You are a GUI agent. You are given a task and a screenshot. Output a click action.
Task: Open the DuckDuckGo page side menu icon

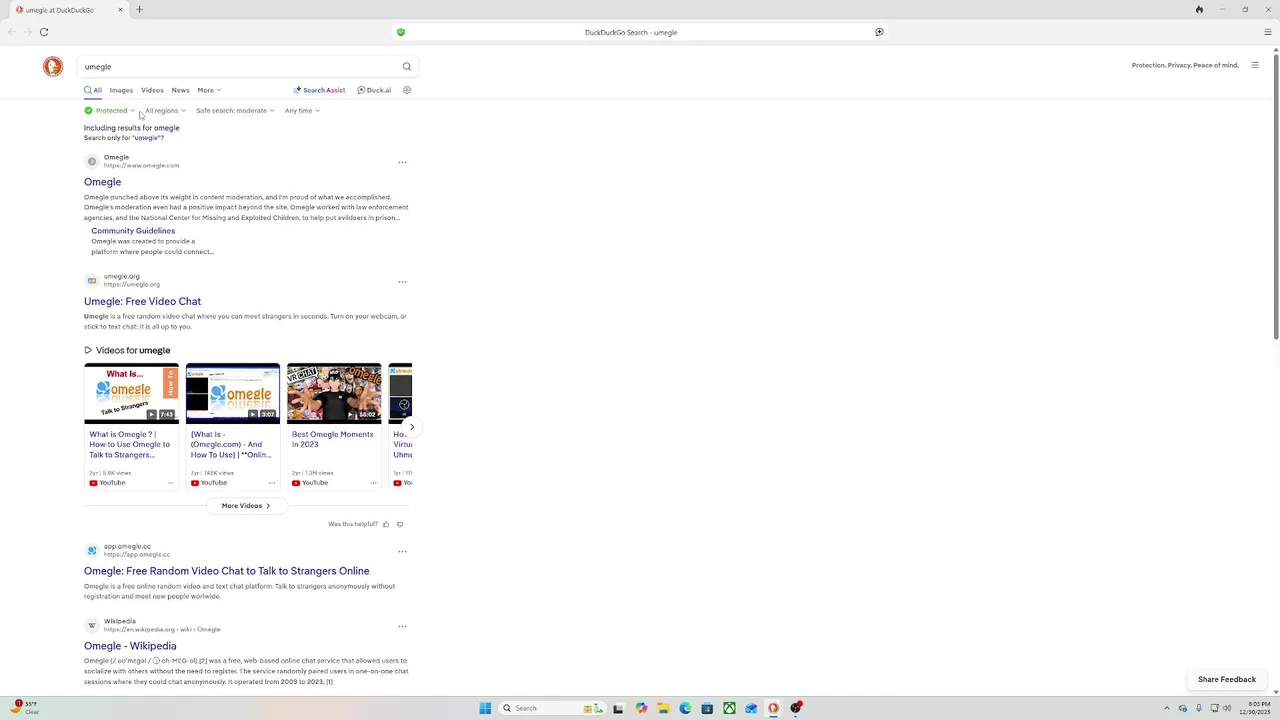[1255, 65]
